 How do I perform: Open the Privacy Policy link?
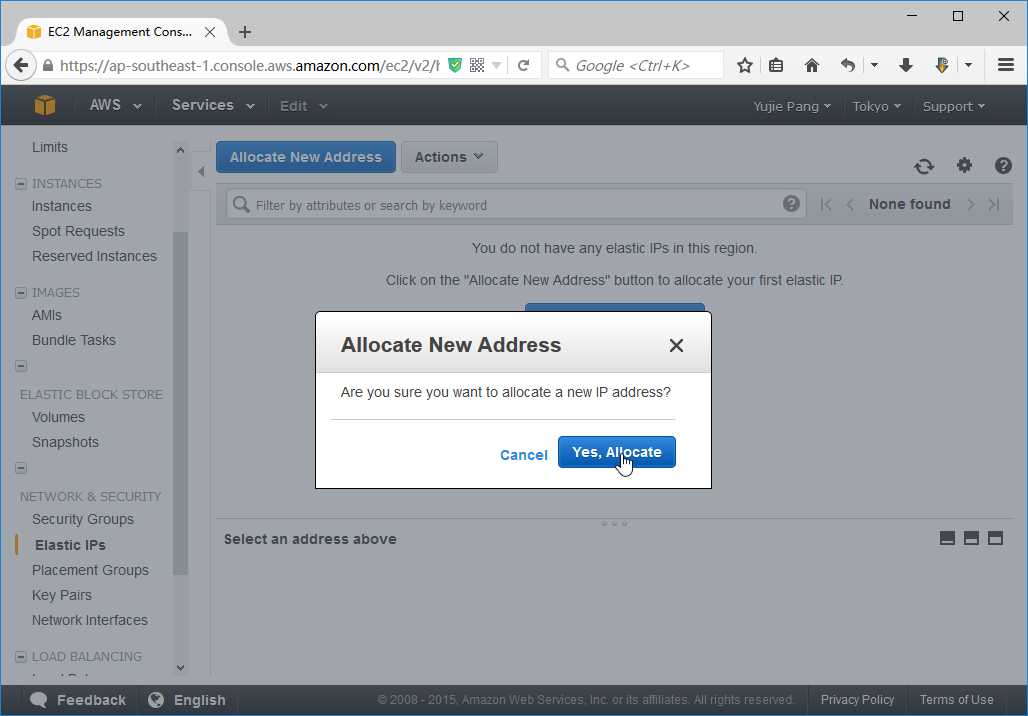(857, 700)
